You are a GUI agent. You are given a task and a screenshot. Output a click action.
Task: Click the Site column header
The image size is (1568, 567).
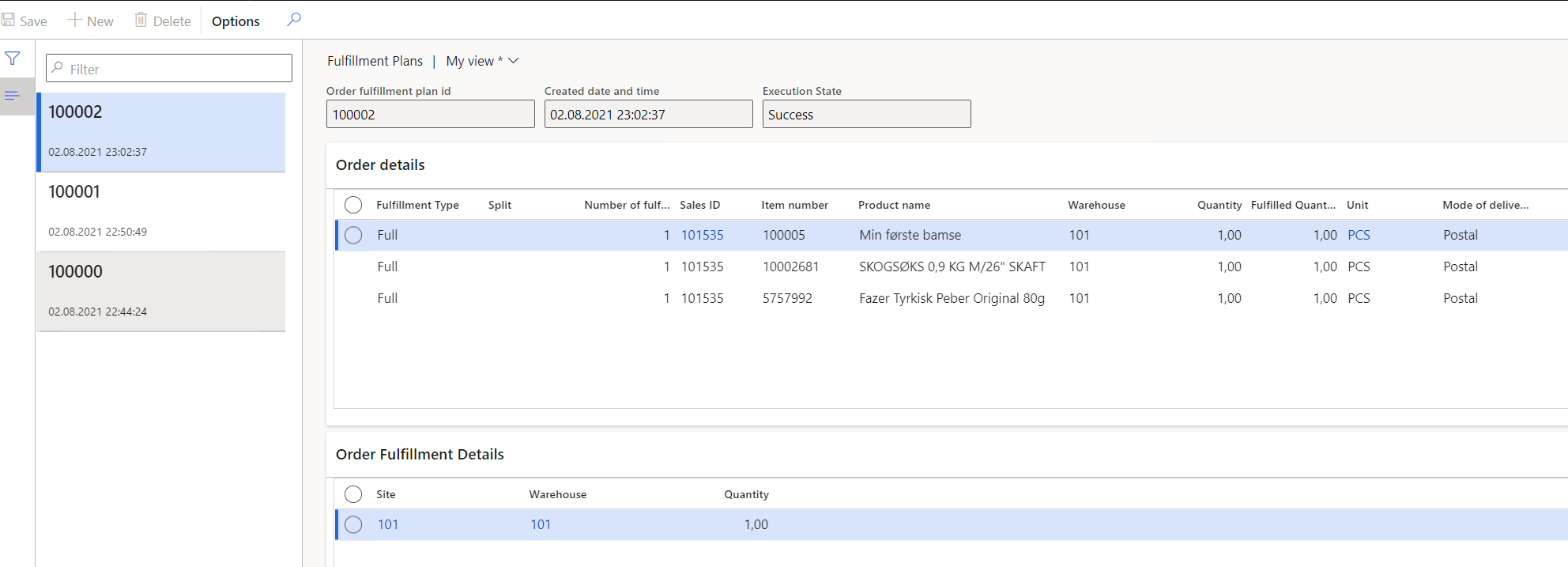pos(386,494)
